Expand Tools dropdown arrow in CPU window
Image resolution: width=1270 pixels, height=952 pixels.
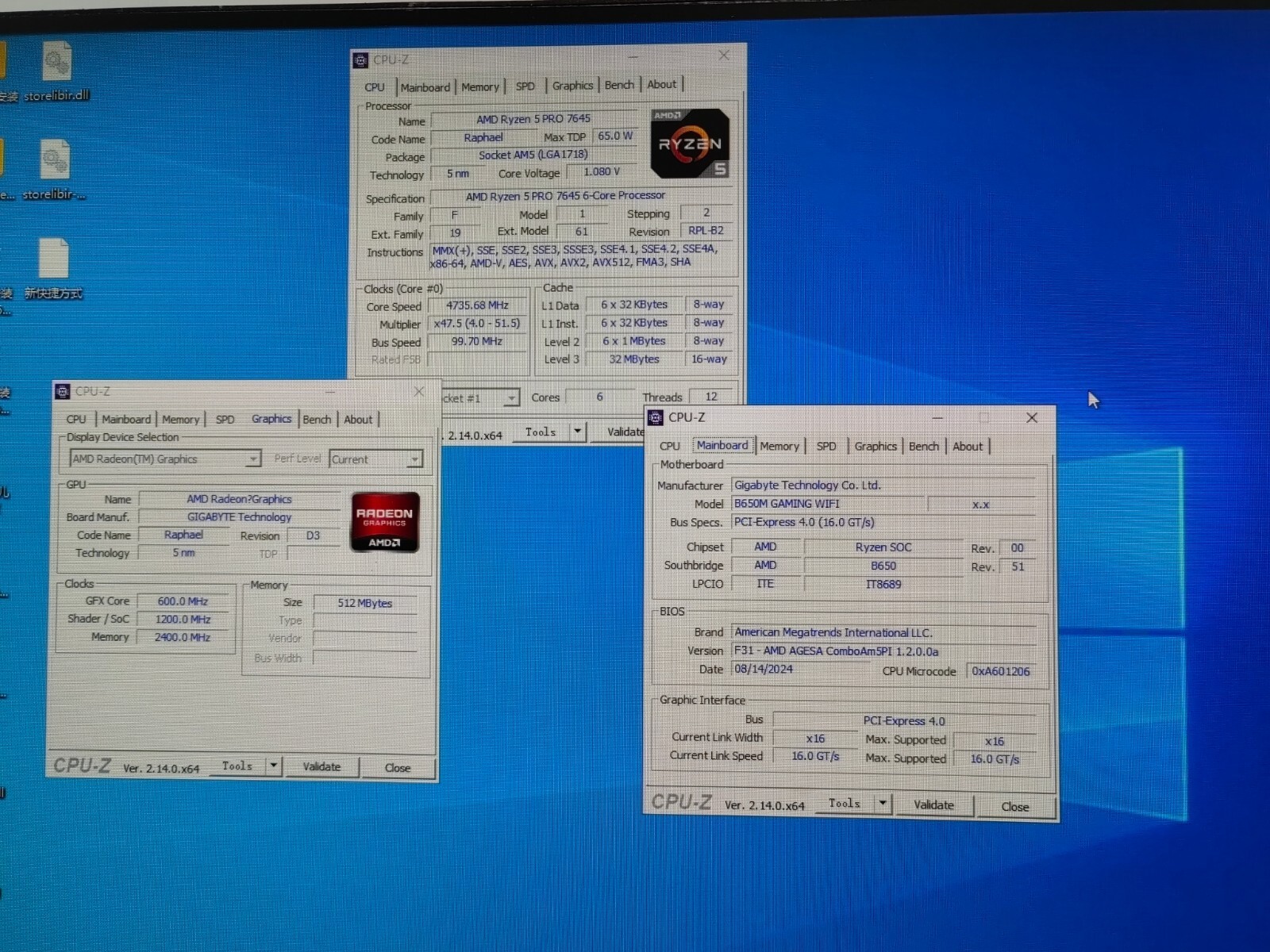578,432
